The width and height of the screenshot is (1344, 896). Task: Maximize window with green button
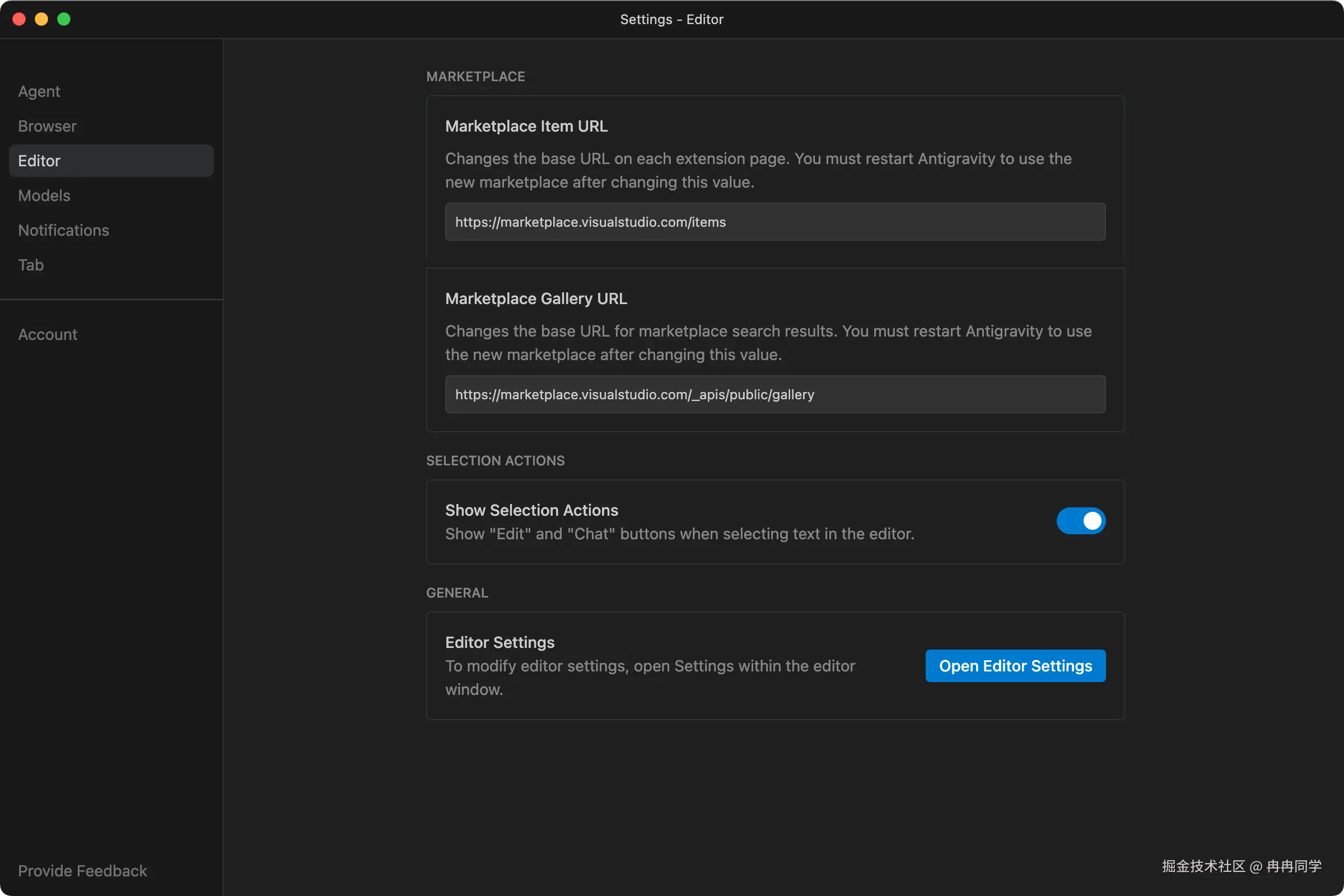(64, 20)
